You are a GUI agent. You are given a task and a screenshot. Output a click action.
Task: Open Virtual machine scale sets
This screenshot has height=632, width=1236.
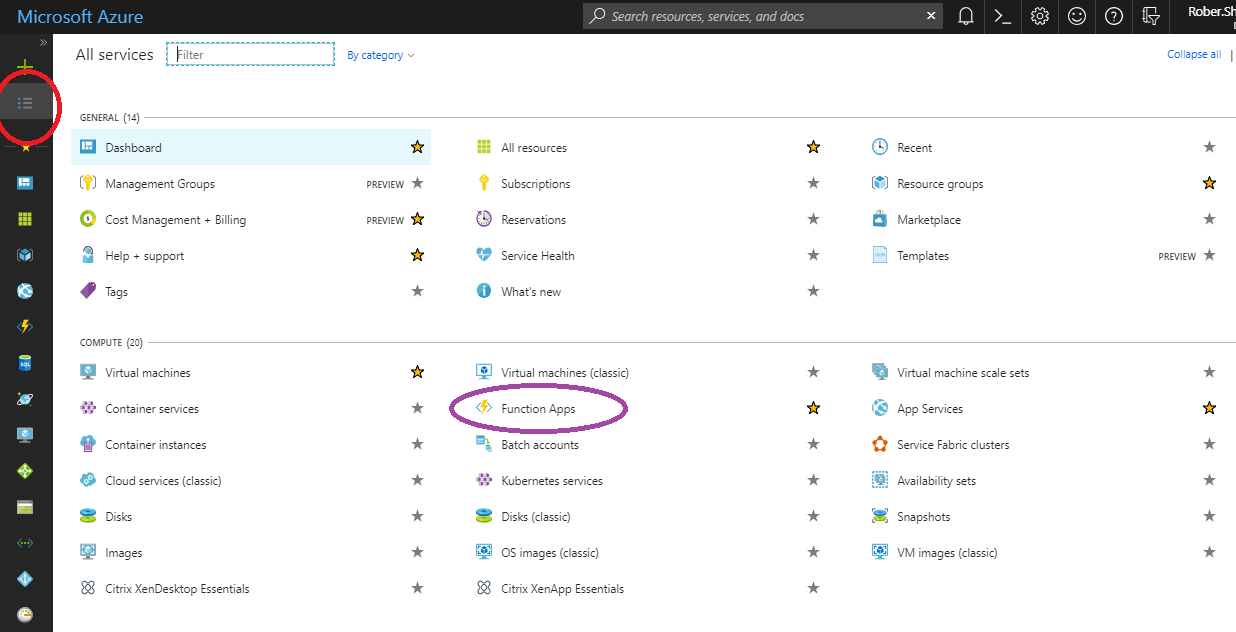pyautogui.click(x=963, y=373)
